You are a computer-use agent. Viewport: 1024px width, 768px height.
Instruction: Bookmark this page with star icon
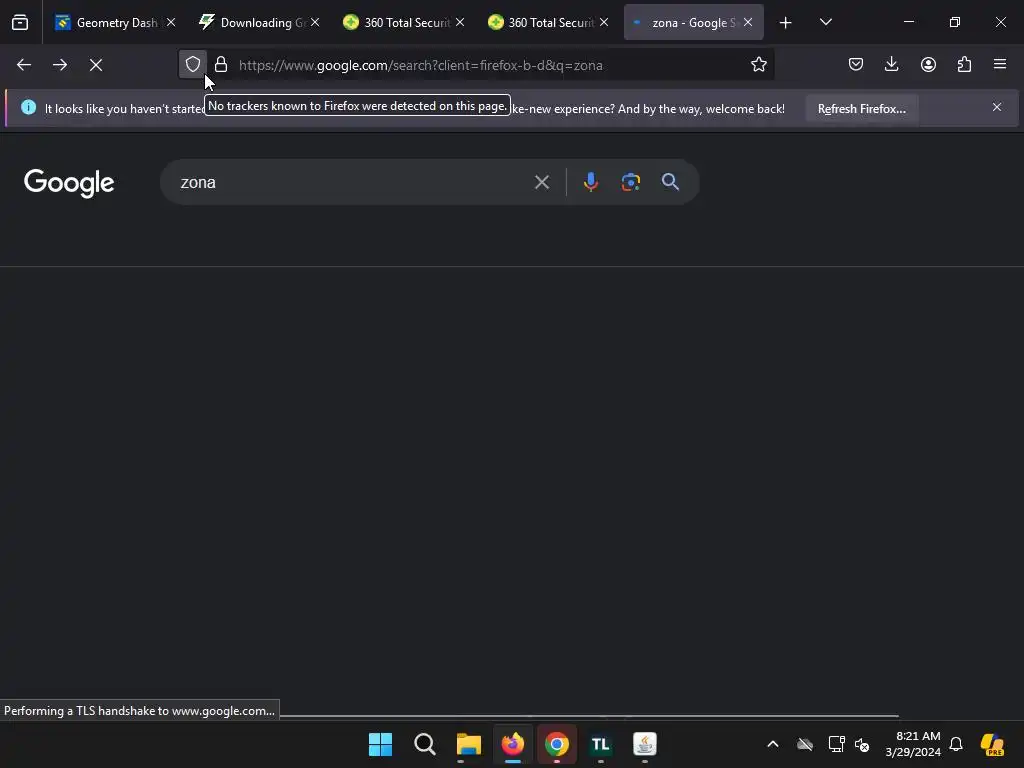[758, 65]
